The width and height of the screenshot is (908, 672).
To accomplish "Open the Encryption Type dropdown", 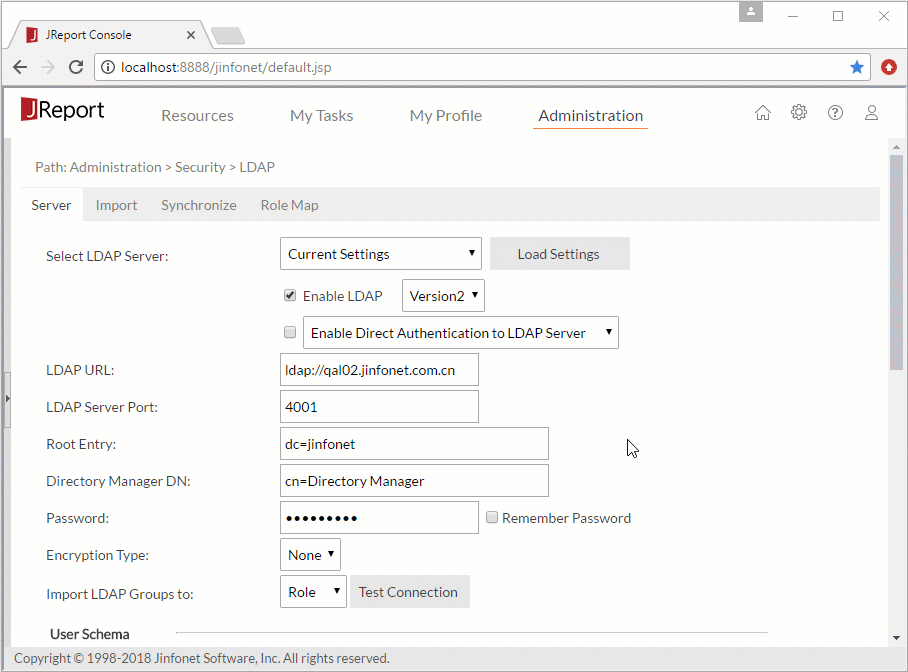I will click(x=310, y=554).
